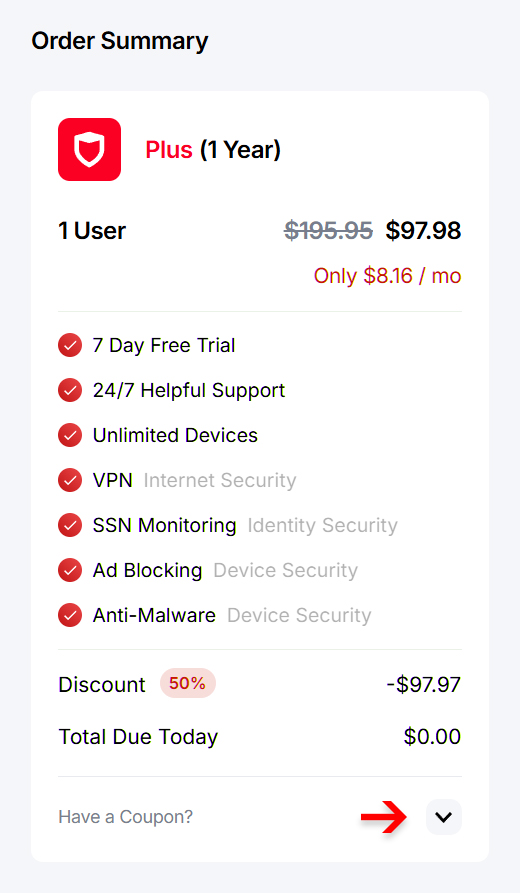Click the Ad Blocking checkmark icon
The height and width of the screenshot is (893, 520).
click(x=70, y=570)
